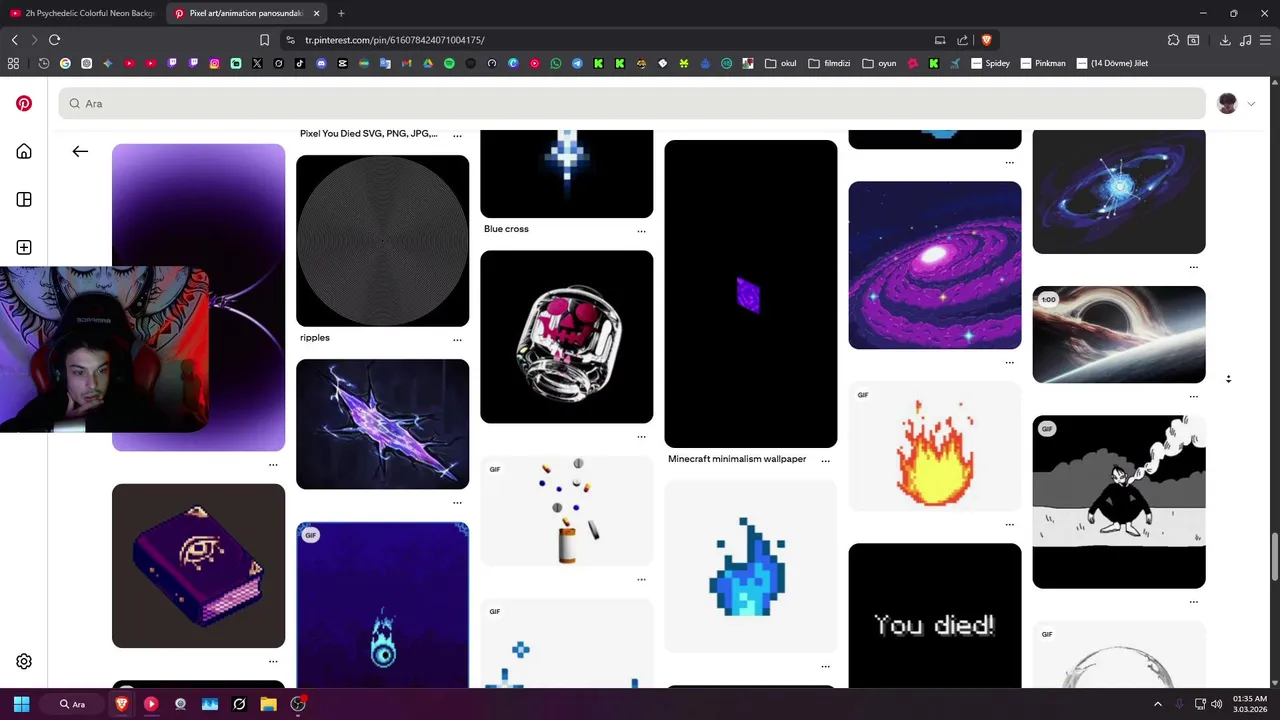This screenshot has height=720, width=1280.
Task: Click the create pin plus icon
Action: click(24, 247)
